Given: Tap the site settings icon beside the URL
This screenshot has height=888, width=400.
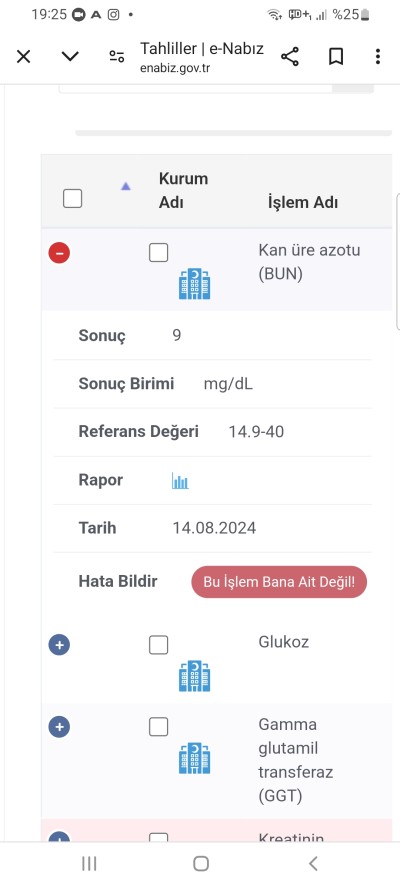Looking at the screenshot, I should pyautogui.click(x=117, y=56).
